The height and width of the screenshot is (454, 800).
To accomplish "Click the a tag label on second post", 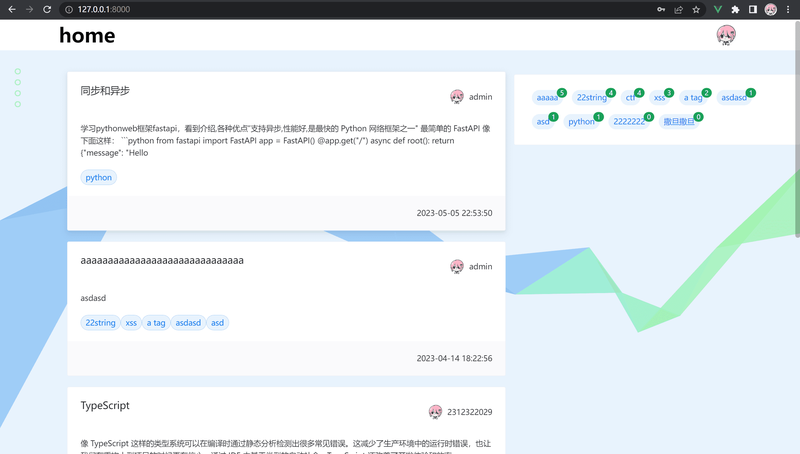I will click(x=156, y=322).
